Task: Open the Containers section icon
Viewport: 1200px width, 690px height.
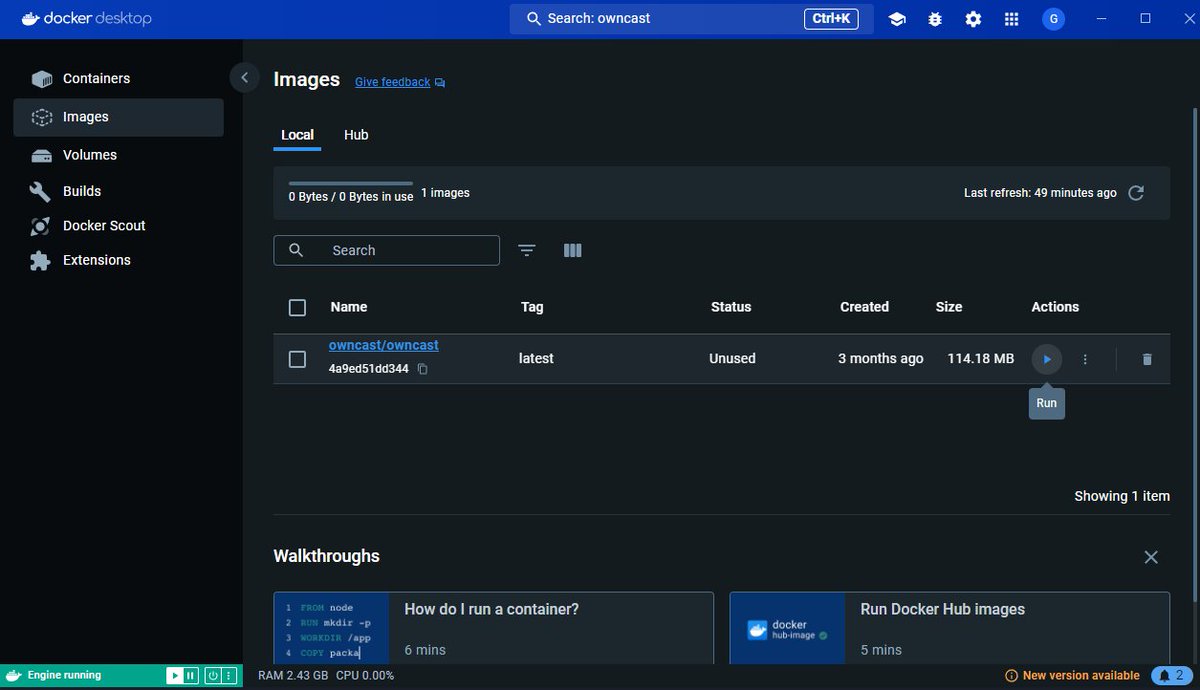Action: click(x=42, y=79)
